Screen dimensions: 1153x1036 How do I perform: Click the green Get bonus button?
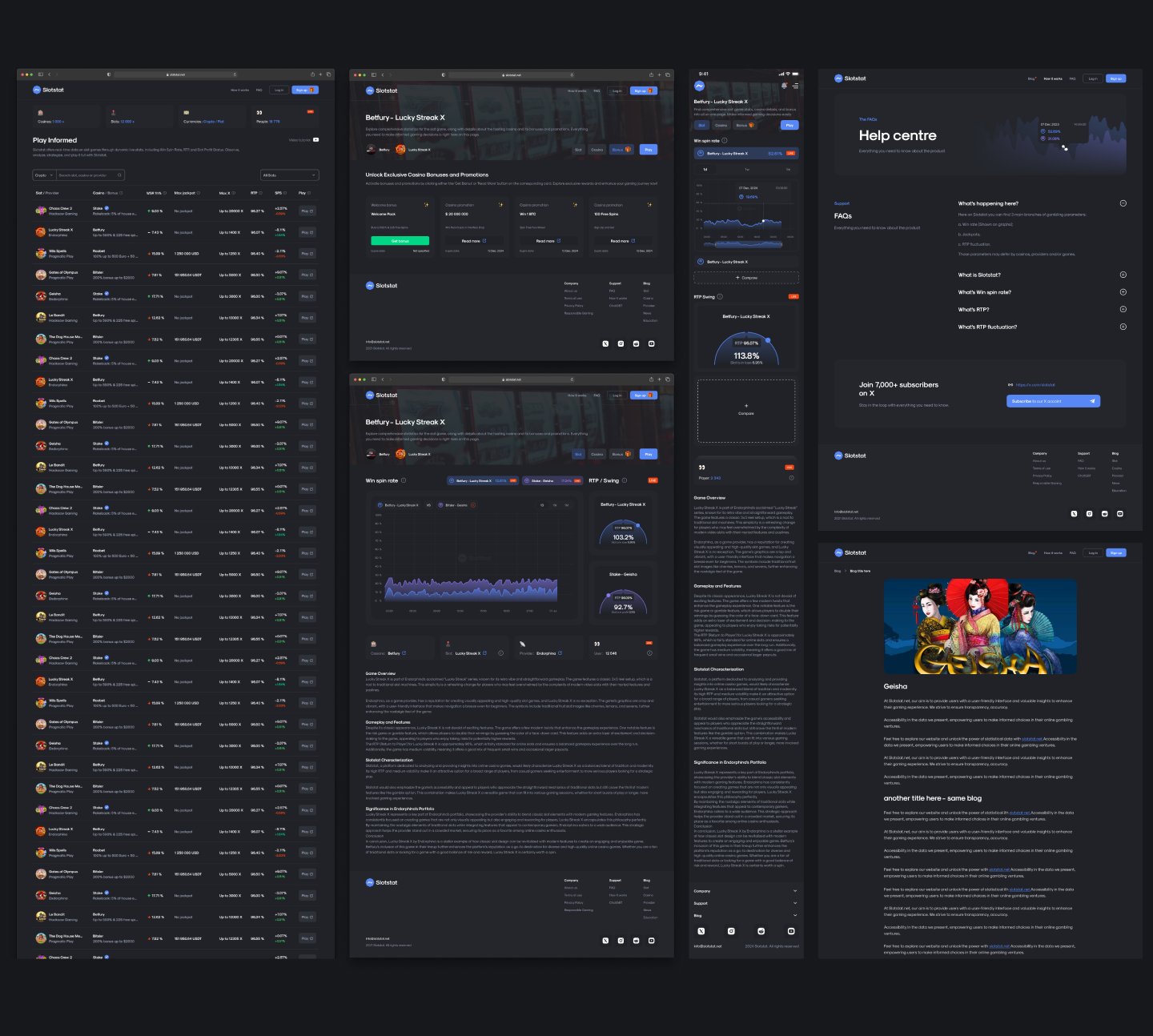[x=400, y=241]
